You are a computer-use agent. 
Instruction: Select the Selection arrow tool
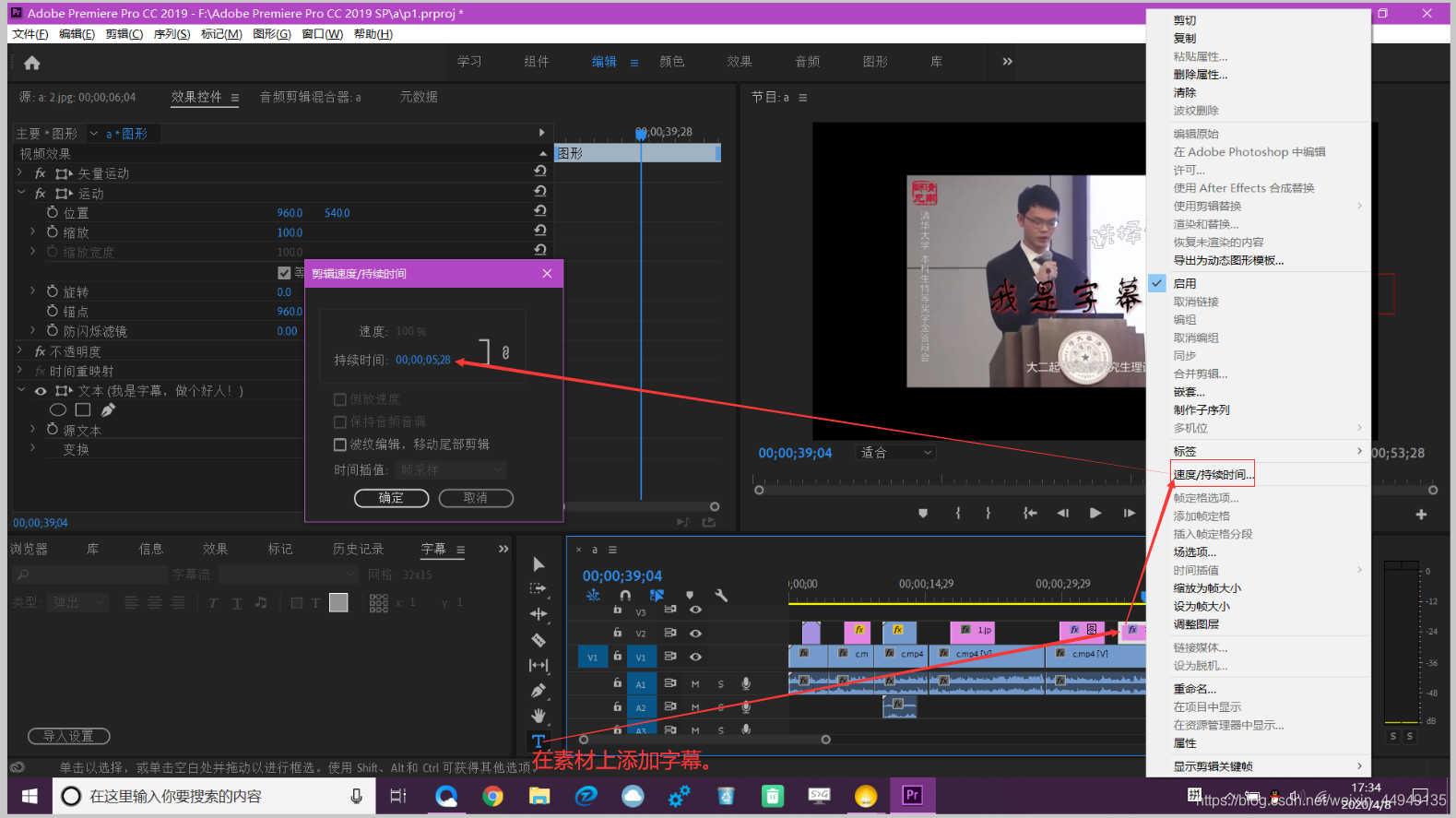click(x=539, y=564)
